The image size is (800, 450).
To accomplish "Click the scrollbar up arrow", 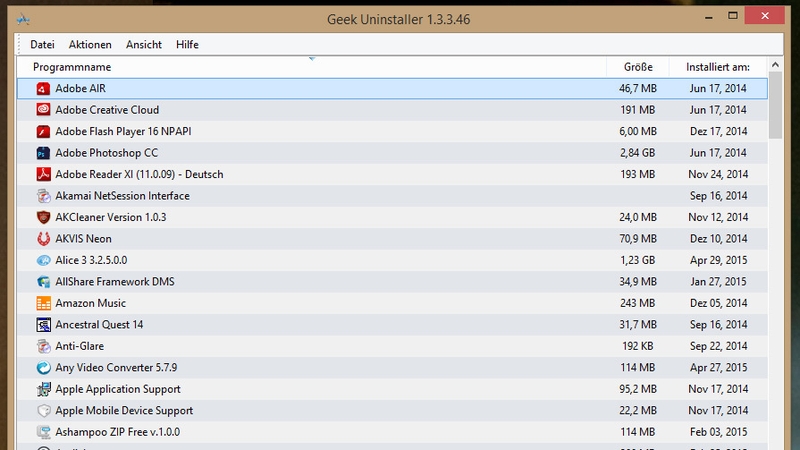I will [775, 65].
